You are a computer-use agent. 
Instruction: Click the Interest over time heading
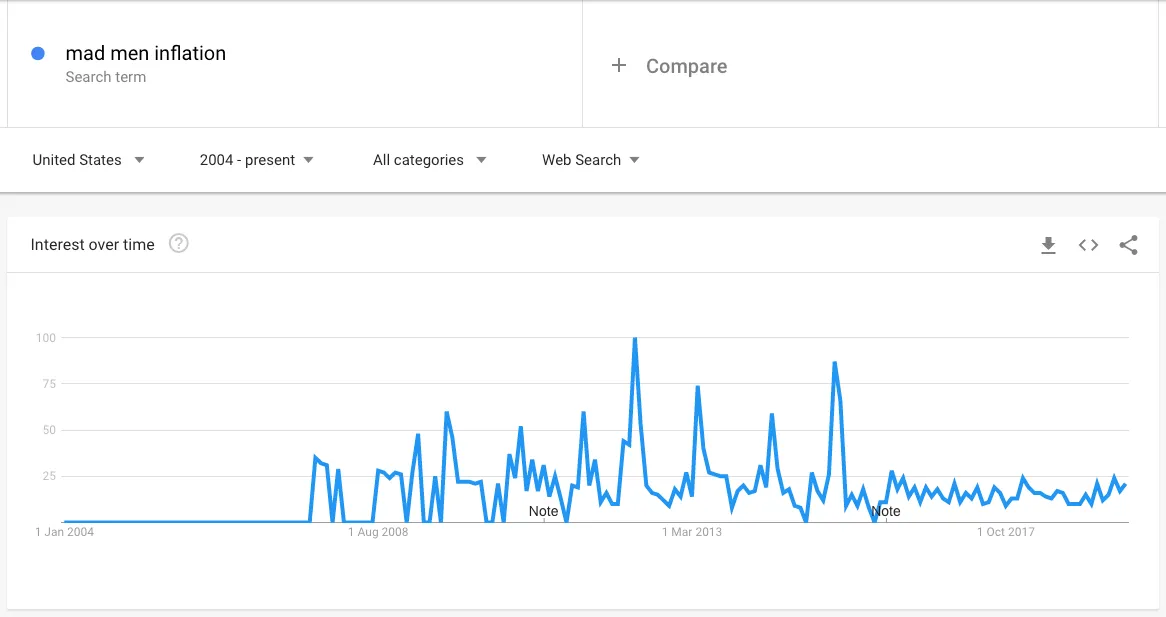tap(92, 245)
